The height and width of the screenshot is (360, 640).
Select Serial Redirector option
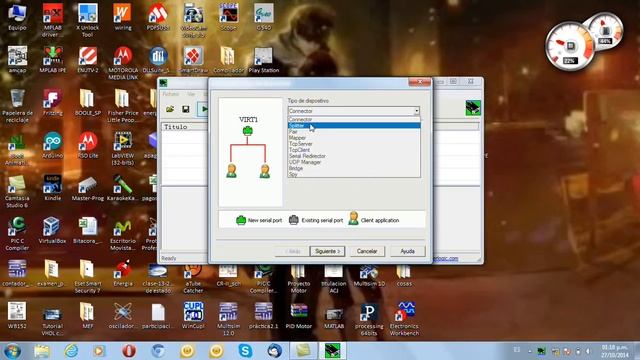point(354,156)
